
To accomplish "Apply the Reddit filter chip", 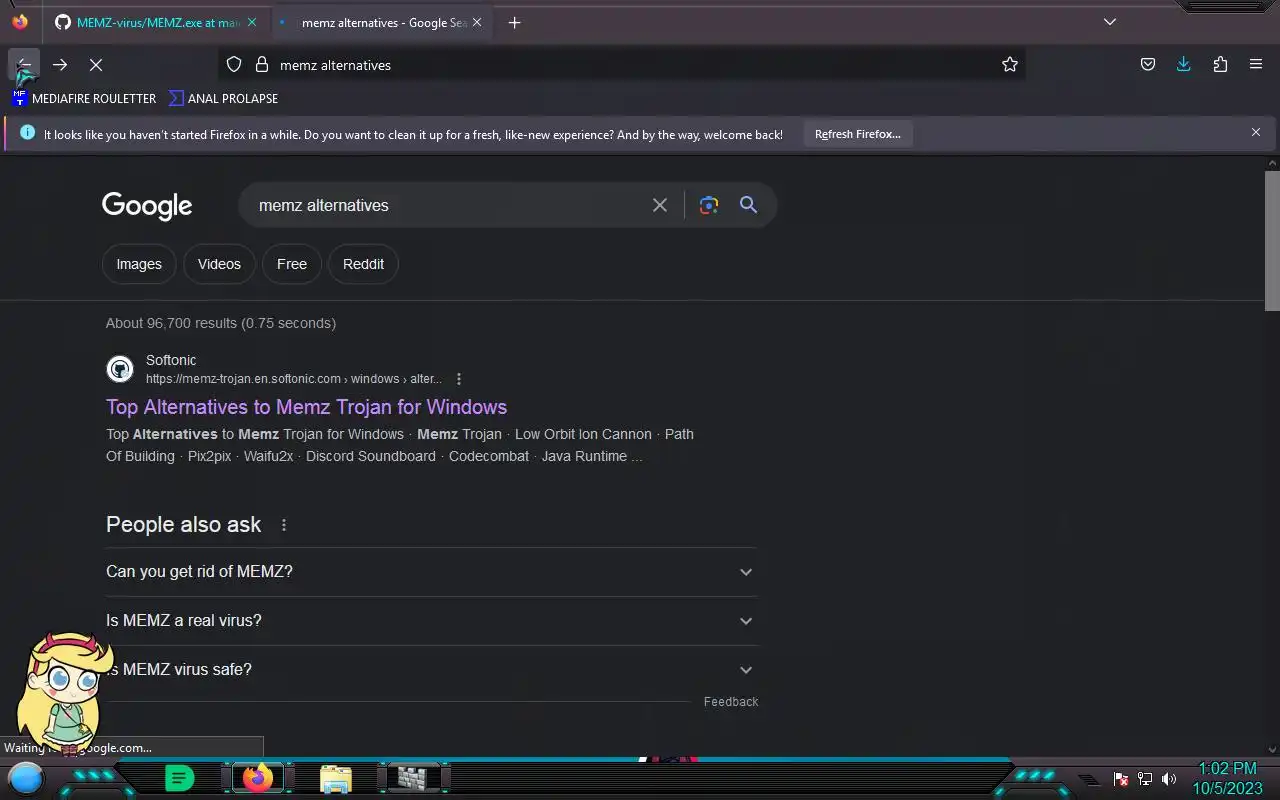I will [x=363, y=264].
